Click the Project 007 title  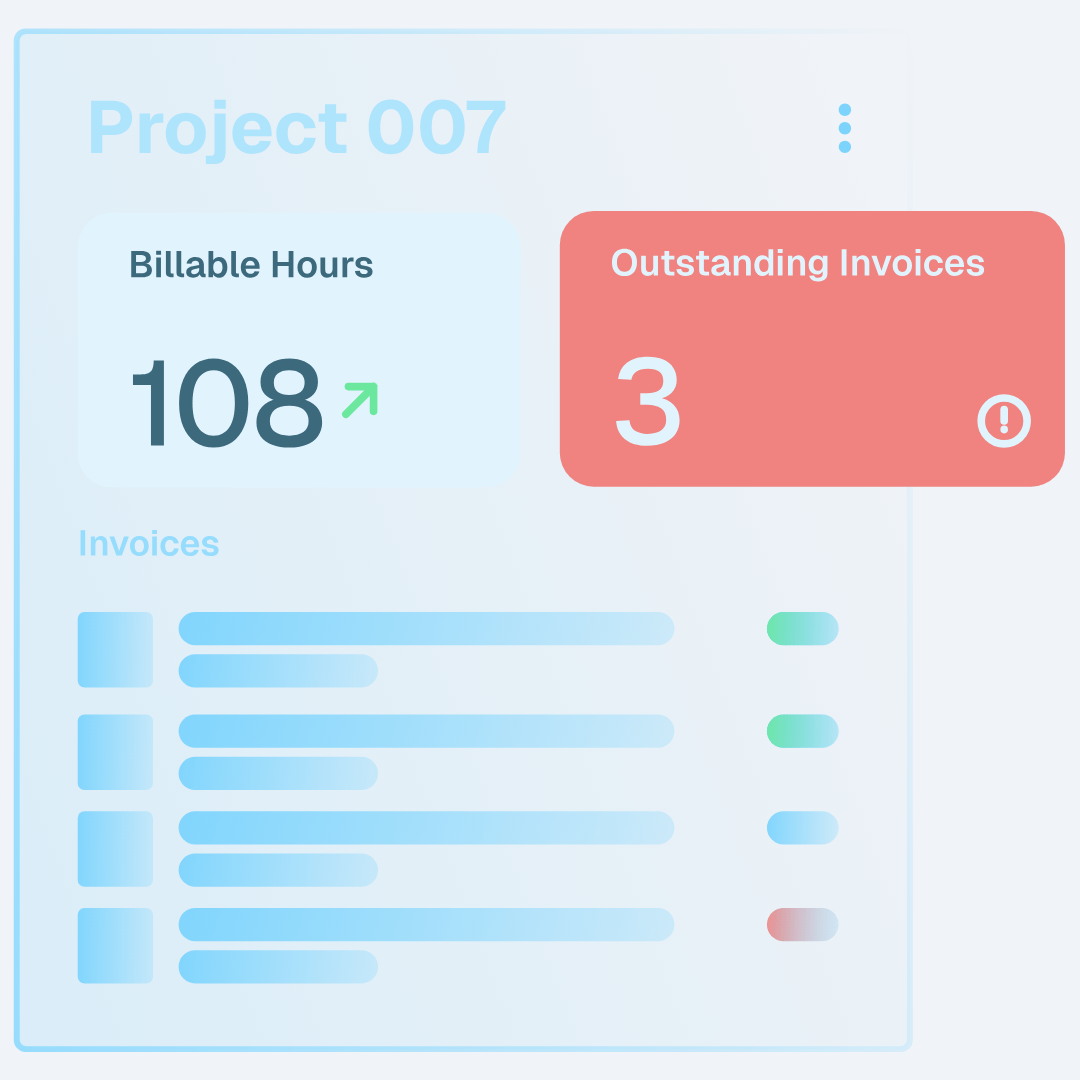pyautogui.click(x=297, y=128)
